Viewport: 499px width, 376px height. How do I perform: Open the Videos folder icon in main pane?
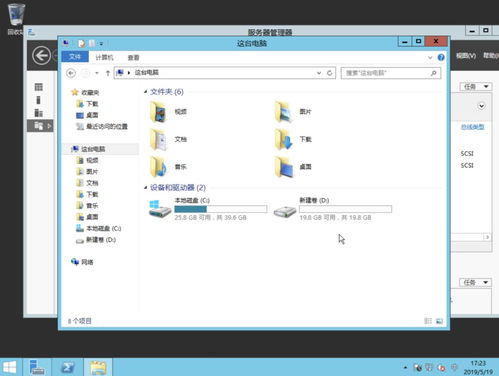point(159,112)
